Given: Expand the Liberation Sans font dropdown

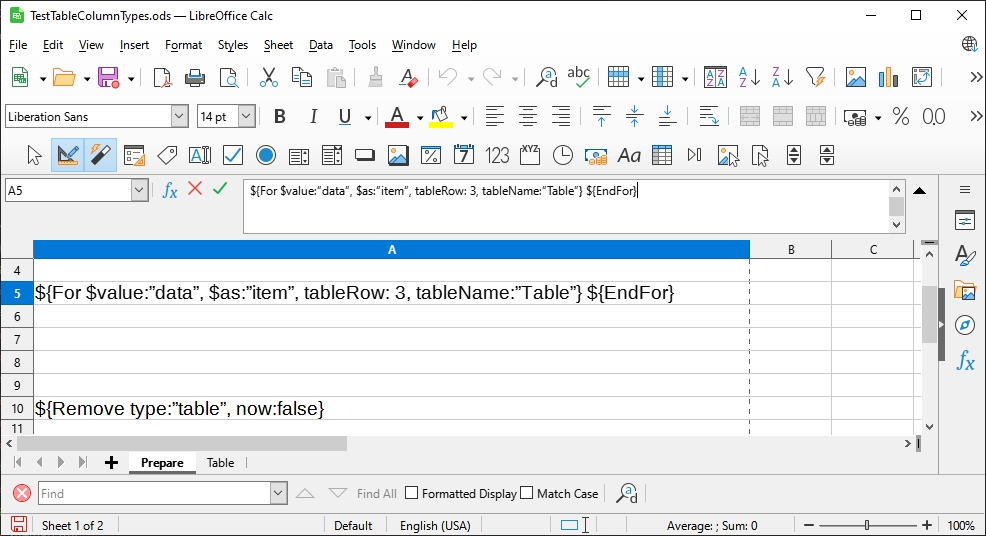Looking at the screenshot, I should click(179, 117).
